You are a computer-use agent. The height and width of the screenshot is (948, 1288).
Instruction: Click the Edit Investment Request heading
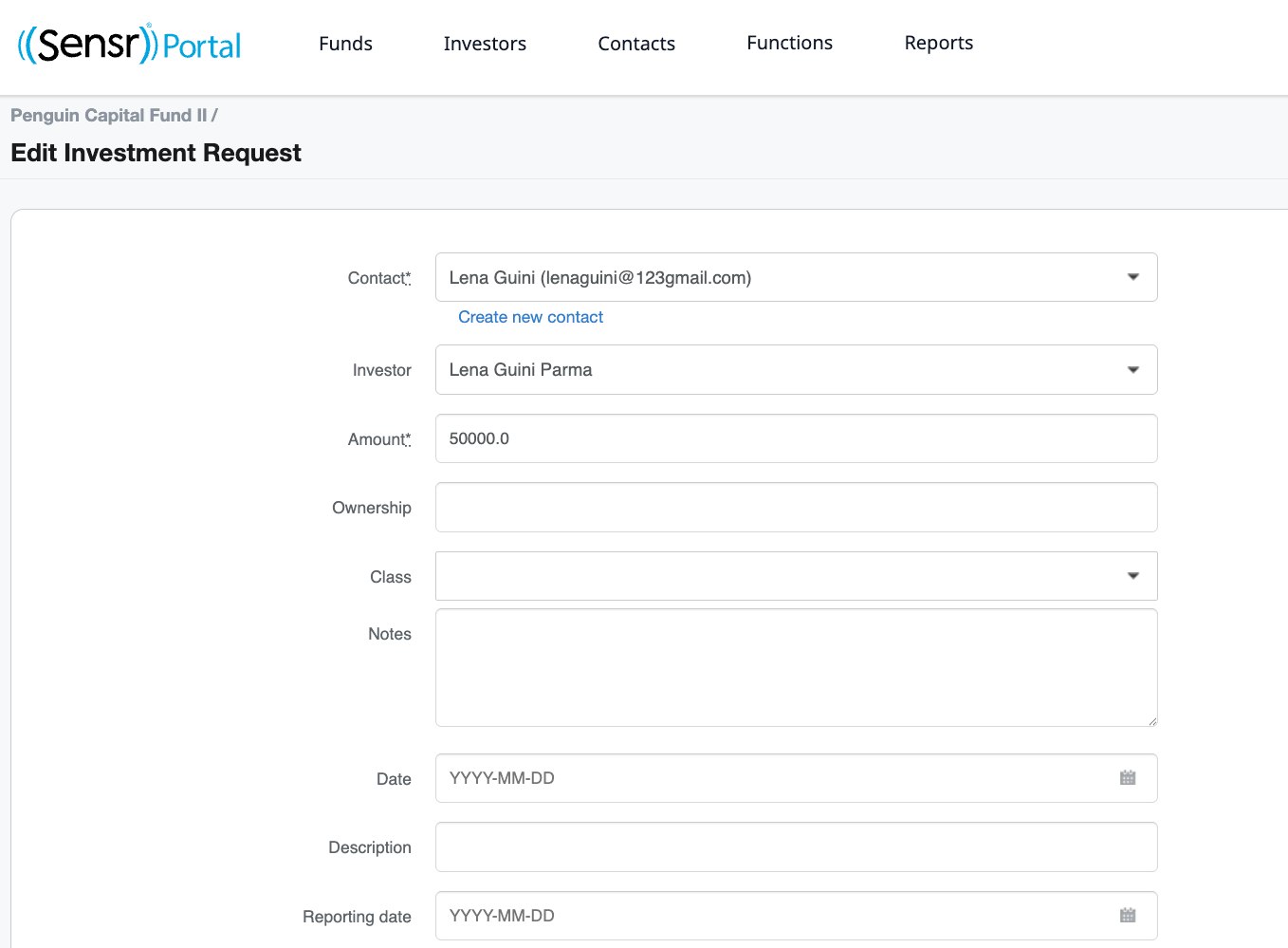tap(156, 153)
